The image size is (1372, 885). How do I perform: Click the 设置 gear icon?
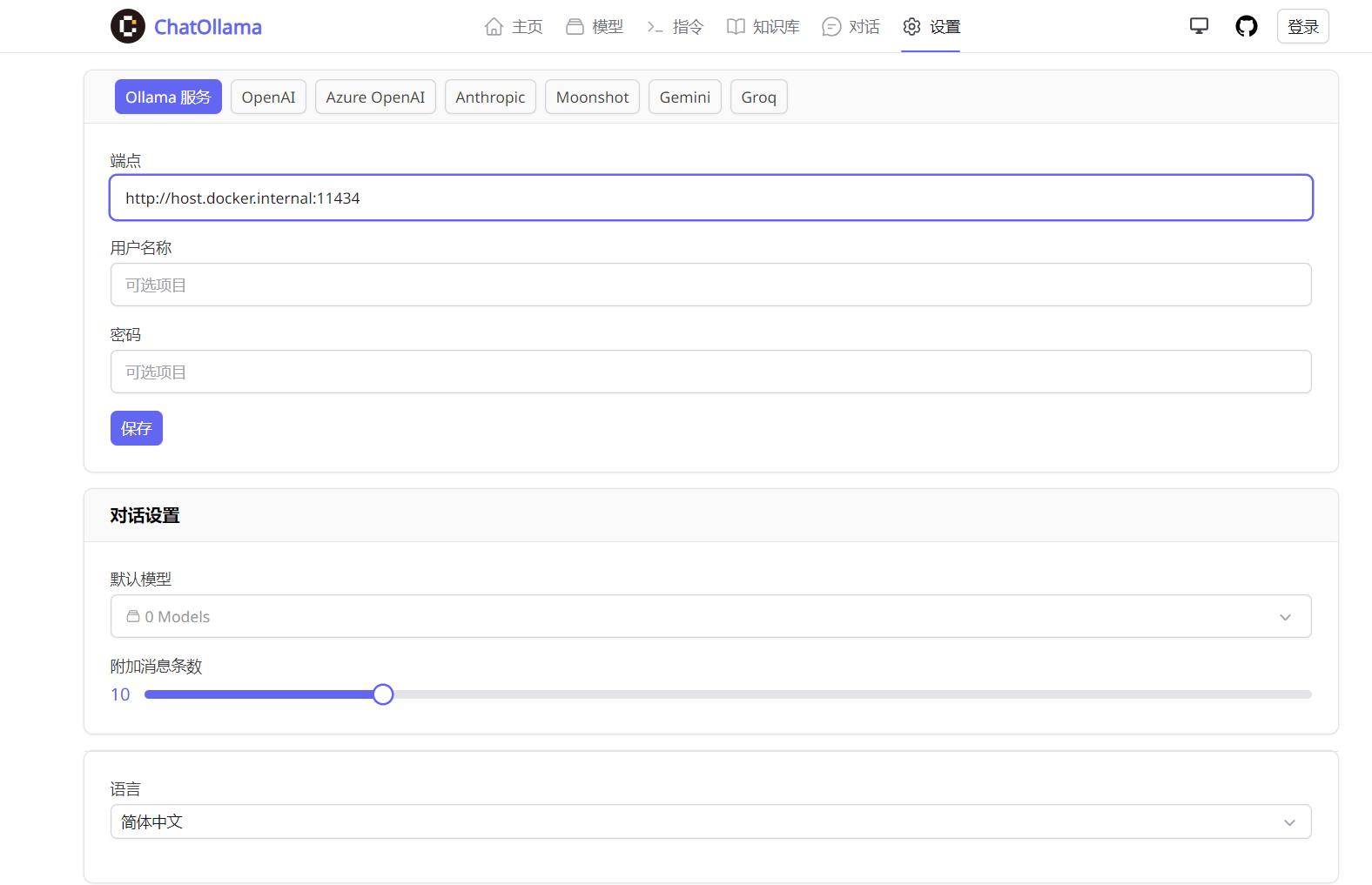pos(911,27)
